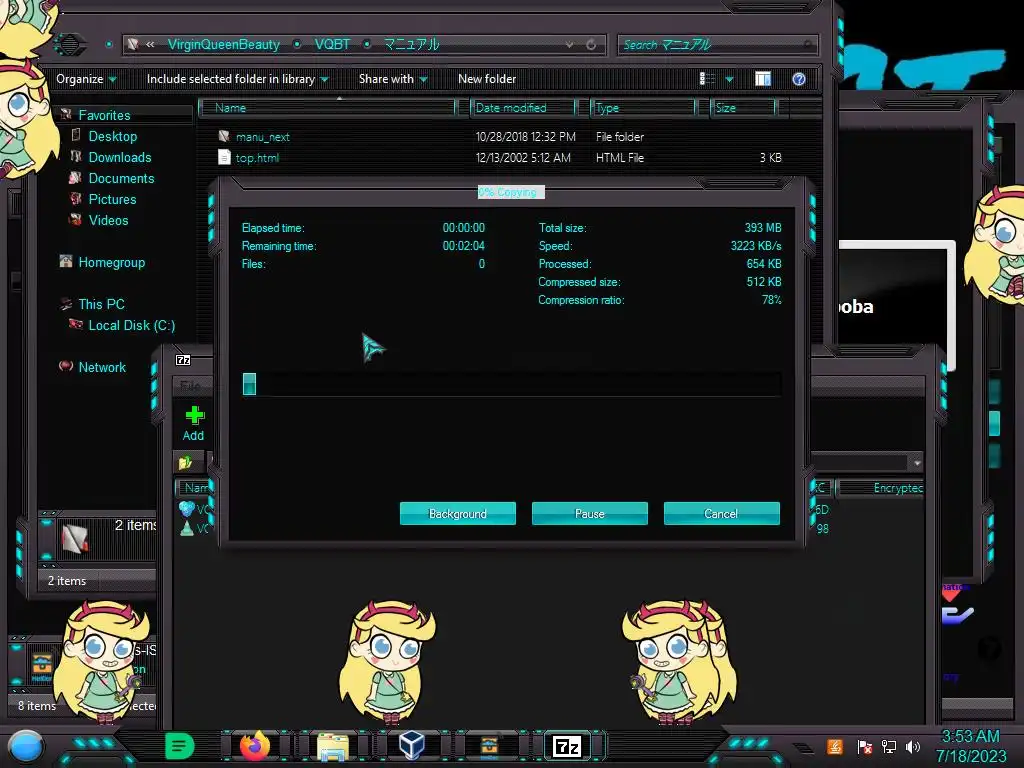Open the Start orb on the taskbar
The height and width of the screenshot is (768, 1024).
pos(25,747)
